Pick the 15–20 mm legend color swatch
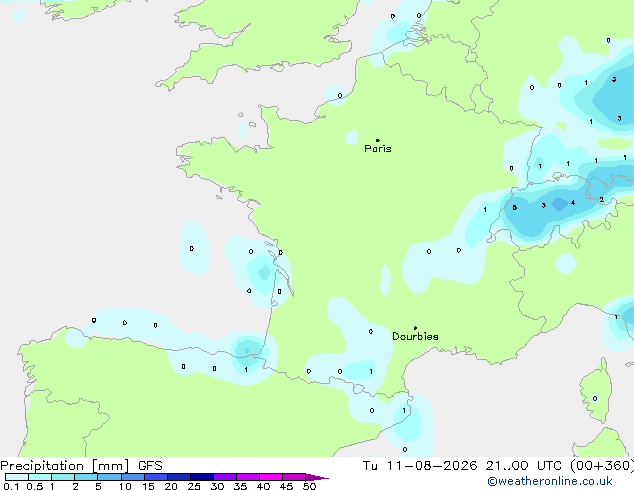The height and width of the screenshot is (490, 634). [x=156, y=477]
